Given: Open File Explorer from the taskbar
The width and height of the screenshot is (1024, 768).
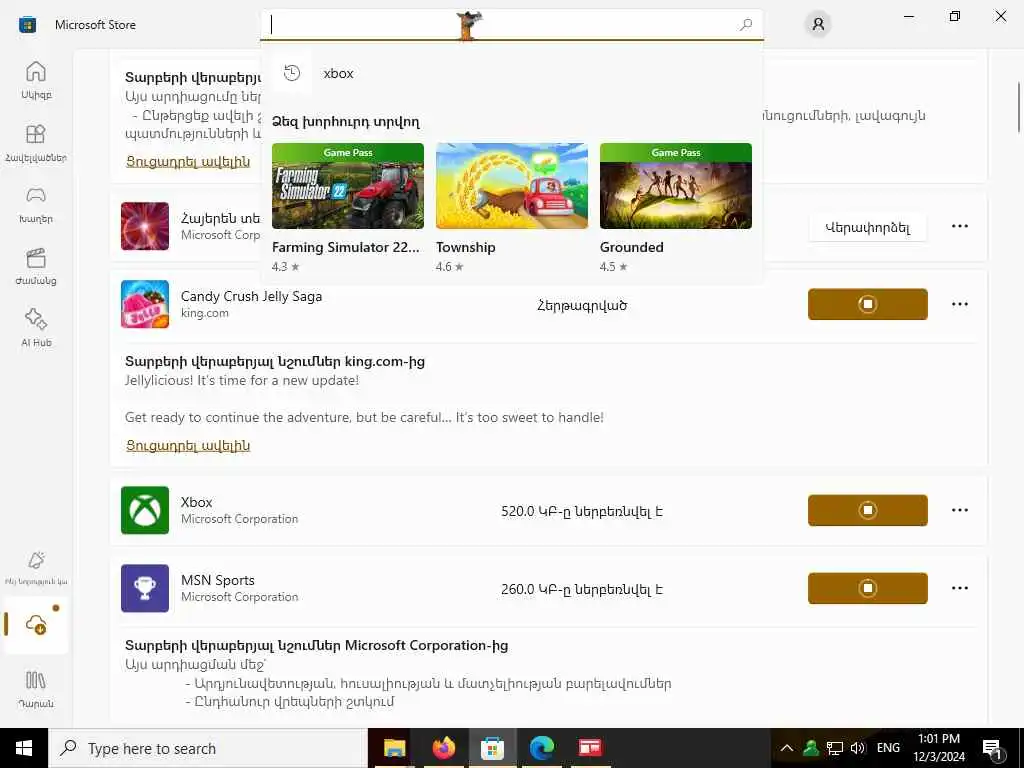Looking at the screenshot, I should 394,748.
